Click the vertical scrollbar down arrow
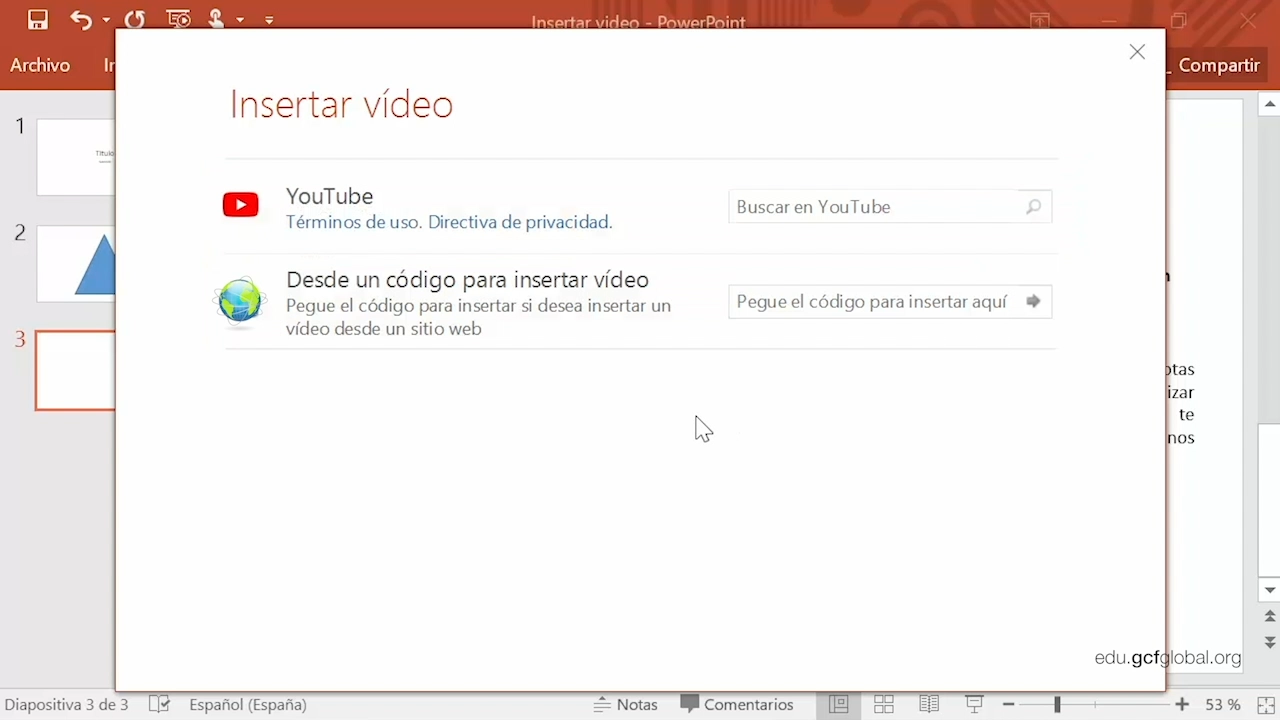The image size is (1280, 720). click(x=1270, y=590)
